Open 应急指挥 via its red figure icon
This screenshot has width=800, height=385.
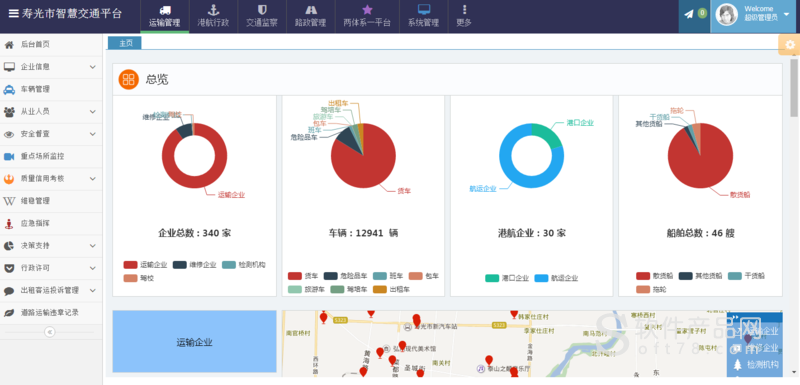pyautogui.click(x=9, y=223)
